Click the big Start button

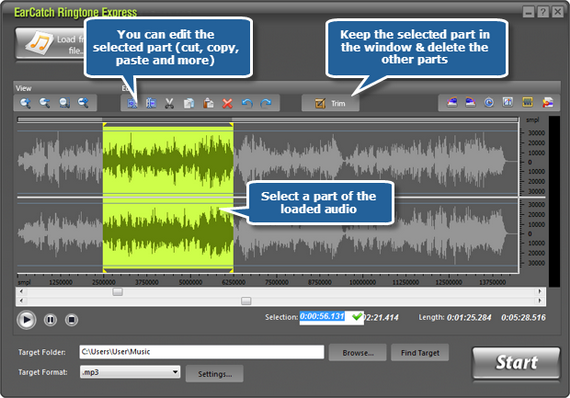(x=516, y=363)
